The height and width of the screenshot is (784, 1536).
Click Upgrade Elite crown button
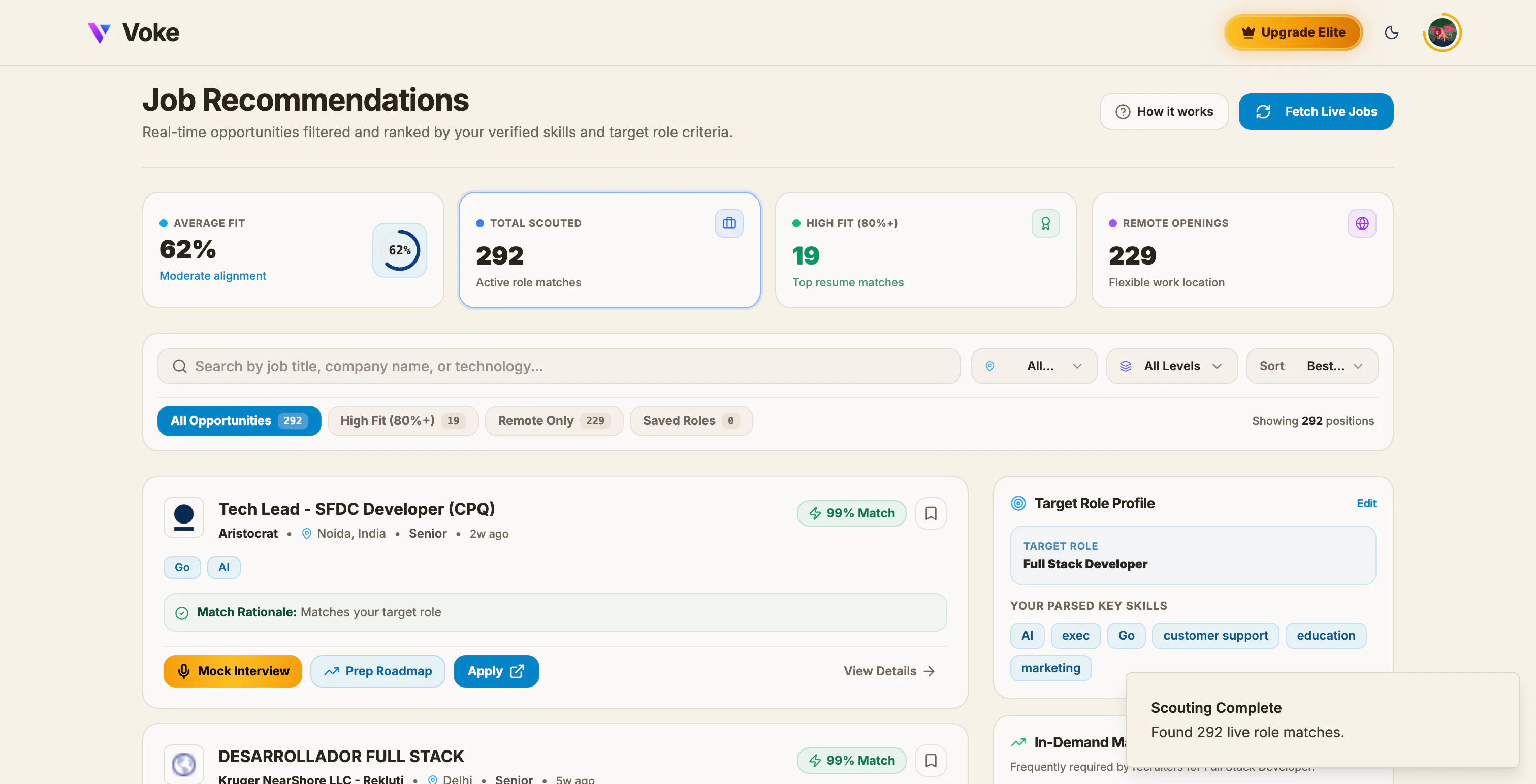pos(1293,32)
